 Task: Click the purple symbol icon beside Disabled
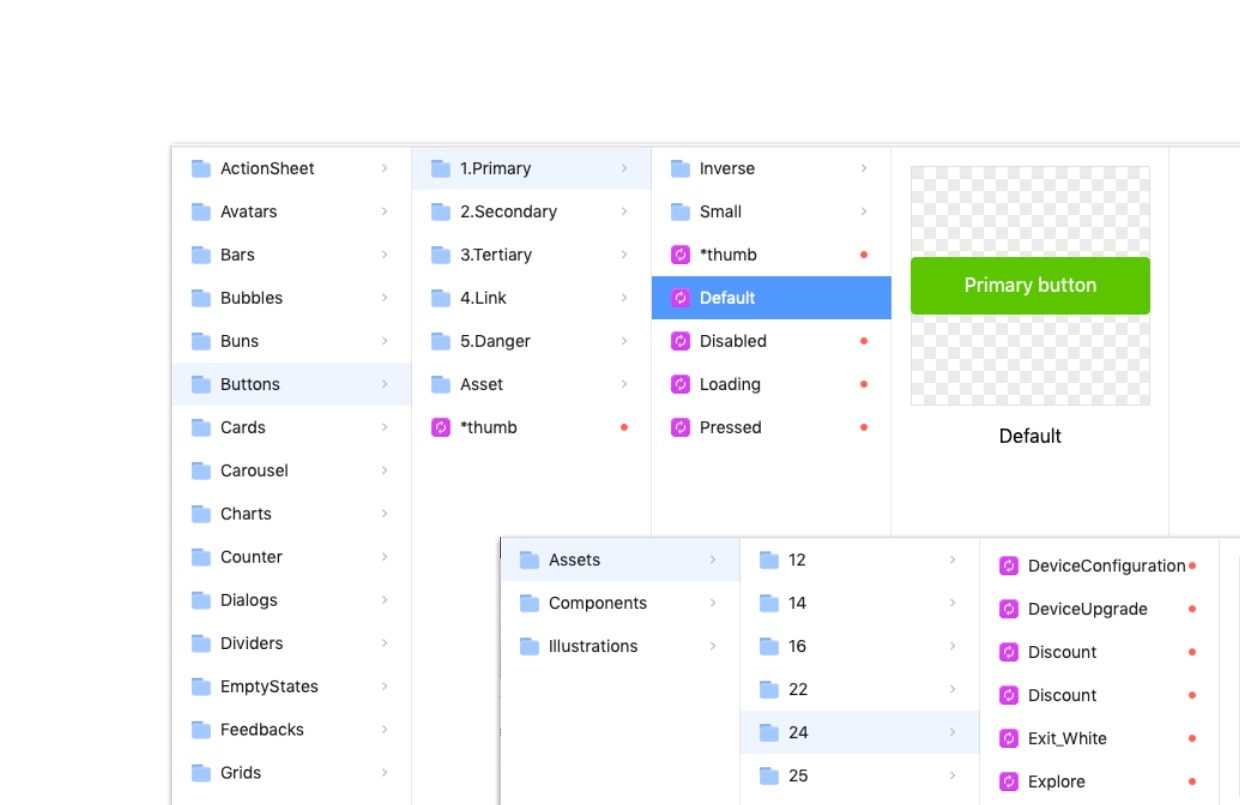click(x=681, y=341)
